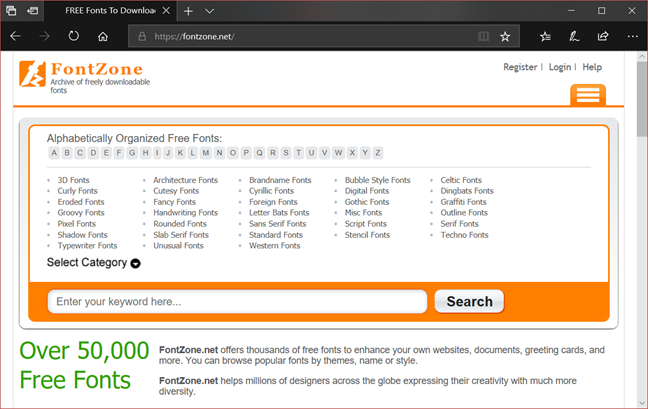Click the Register link
648x409 pixels.
tap(520, 67)
